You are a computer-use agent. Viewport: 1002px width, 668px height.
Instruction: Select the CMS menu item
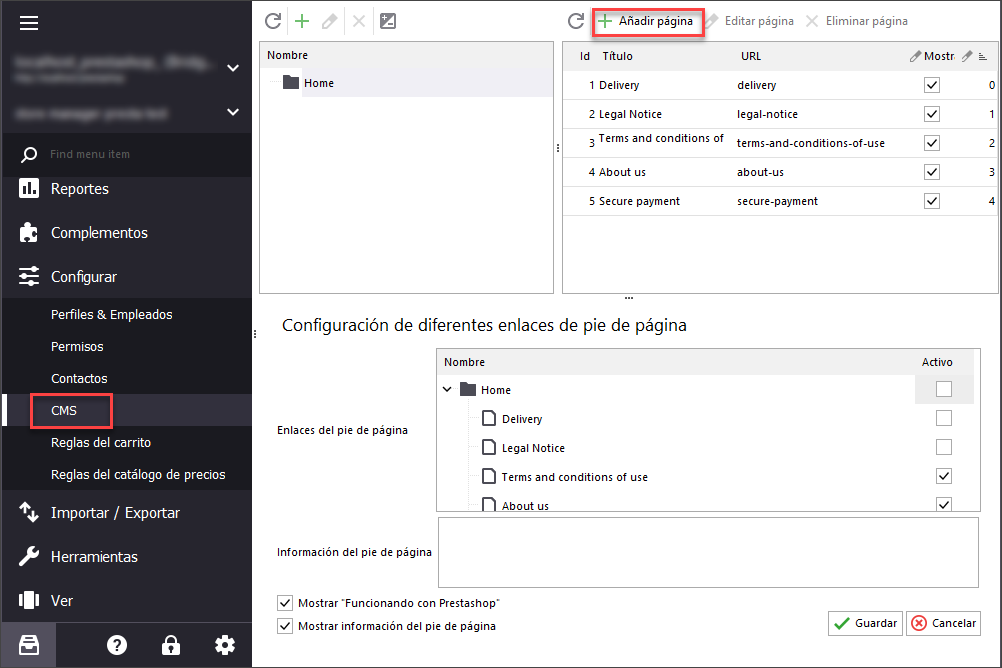64,410
